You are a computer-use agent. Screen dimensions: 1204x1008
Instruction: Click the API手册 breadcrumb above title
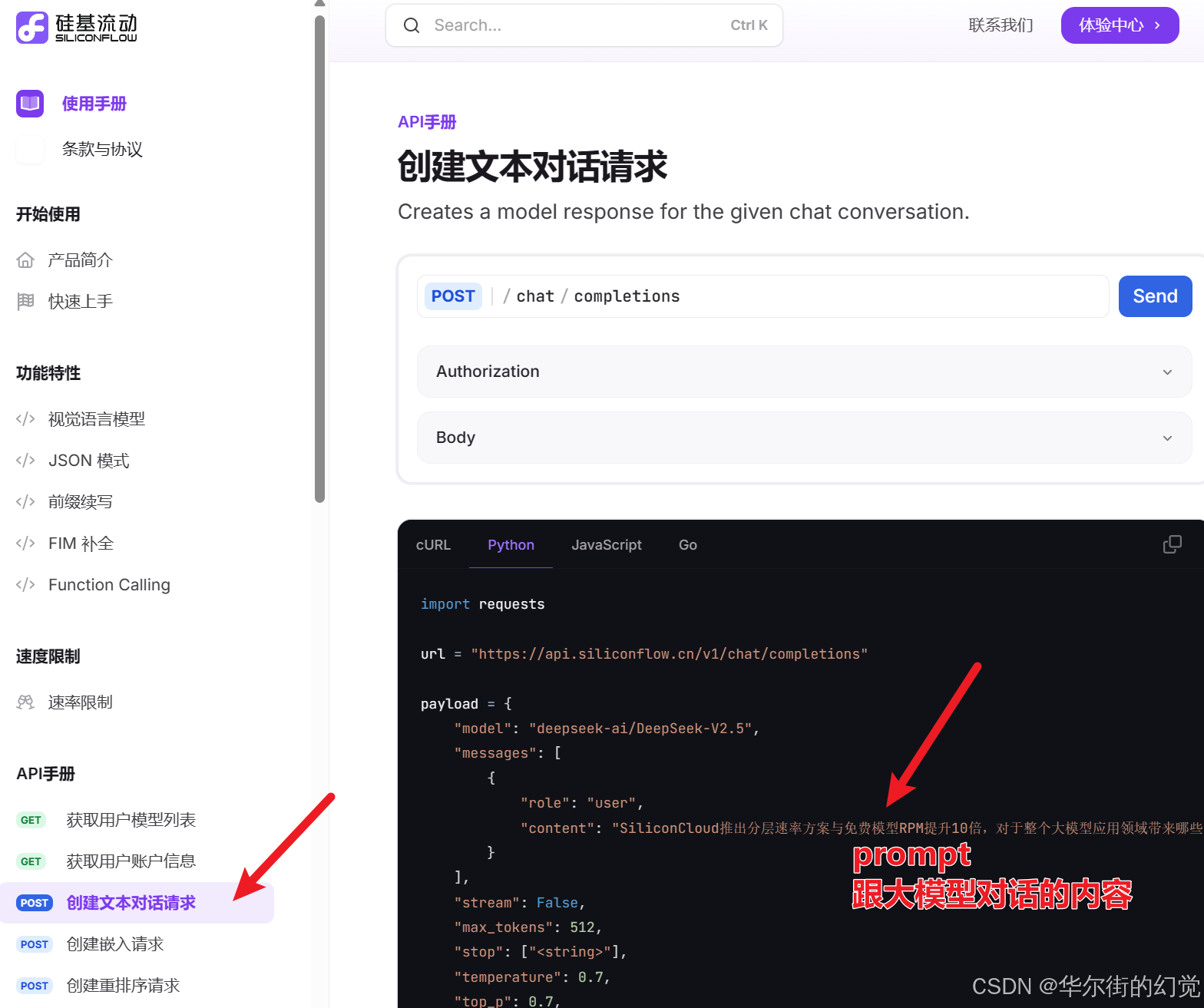(427, 122)
